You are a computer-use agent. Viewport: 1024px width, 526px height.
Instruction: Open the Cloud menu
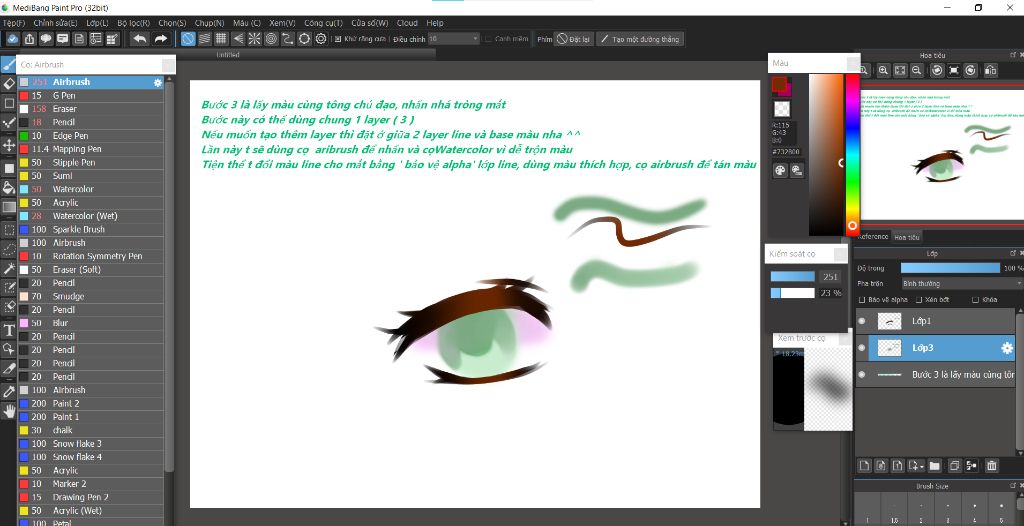point(407,23)
